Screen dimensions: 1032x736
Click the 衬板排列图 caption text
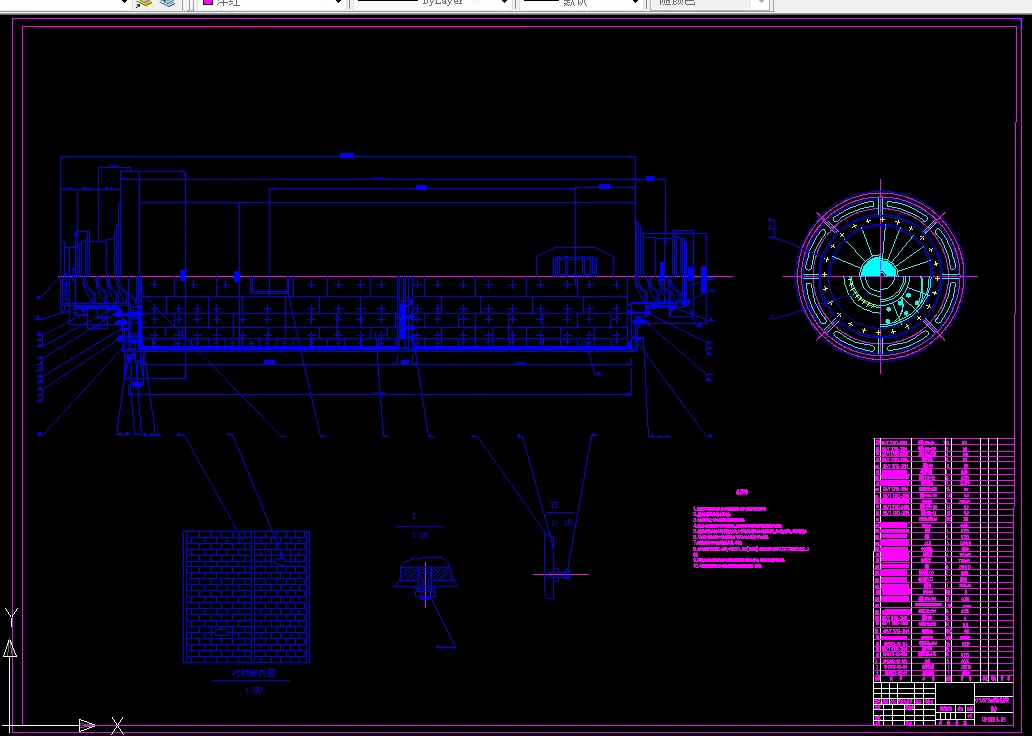click(x=253, y=673)
